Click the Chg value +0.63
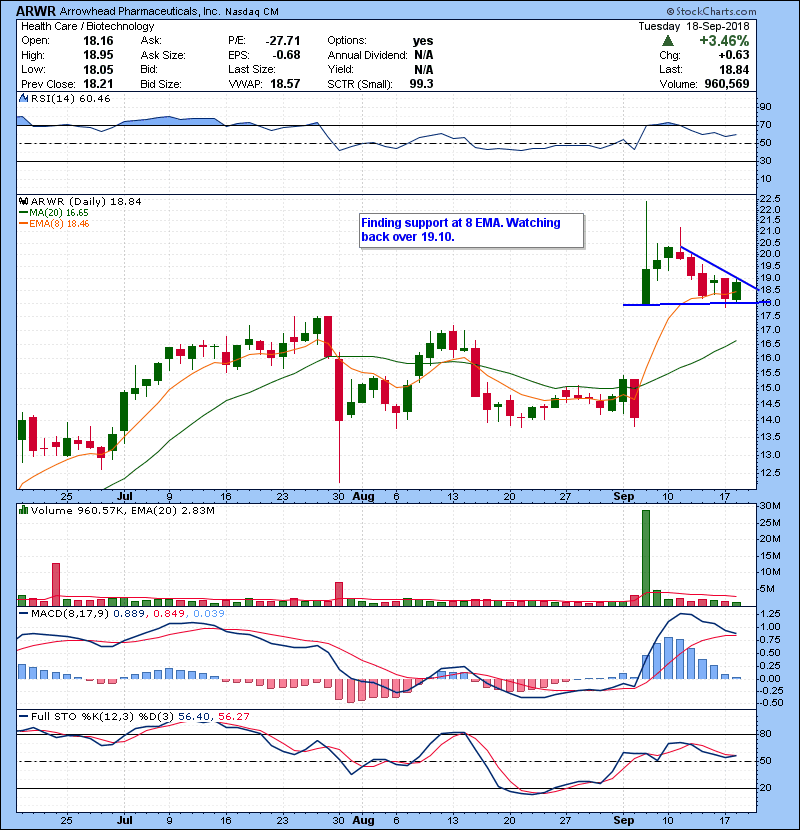The image size is (800, 830). pyautogui.click(x=734, y=55)
